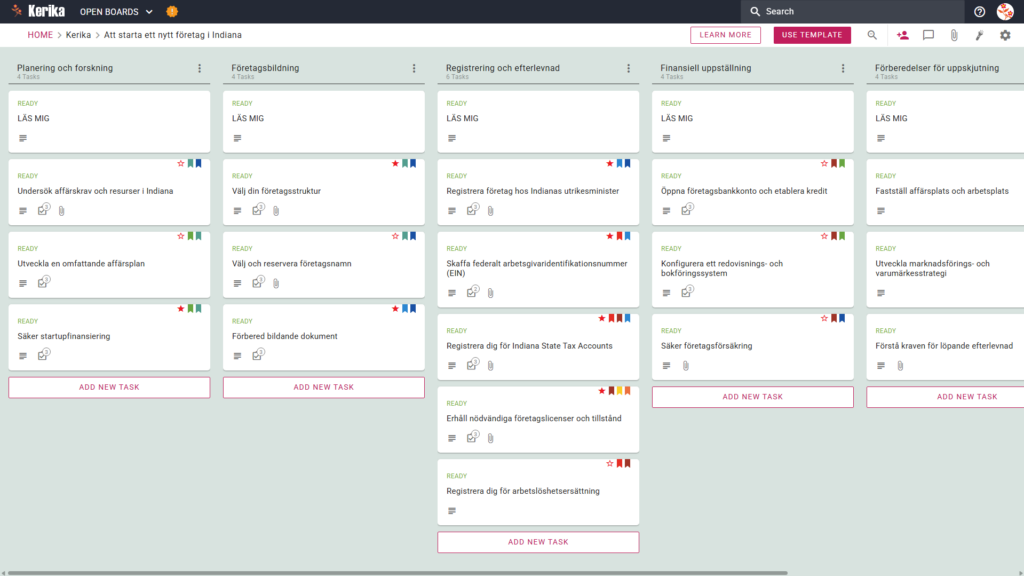Toggle star on Utveckla en omfattande affärsplan

[181, 236]
